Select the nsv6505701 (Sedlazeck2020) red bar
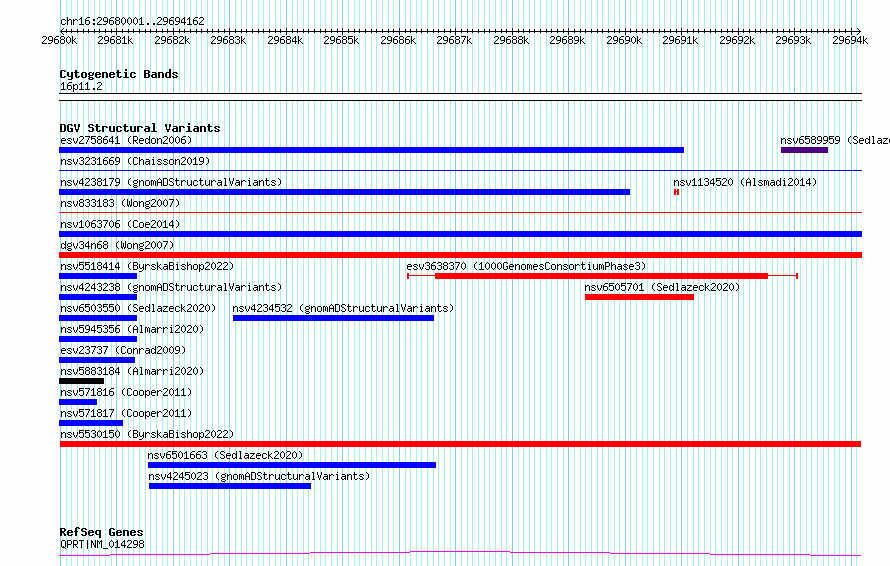Screen dimensions: 890x566 639,297
